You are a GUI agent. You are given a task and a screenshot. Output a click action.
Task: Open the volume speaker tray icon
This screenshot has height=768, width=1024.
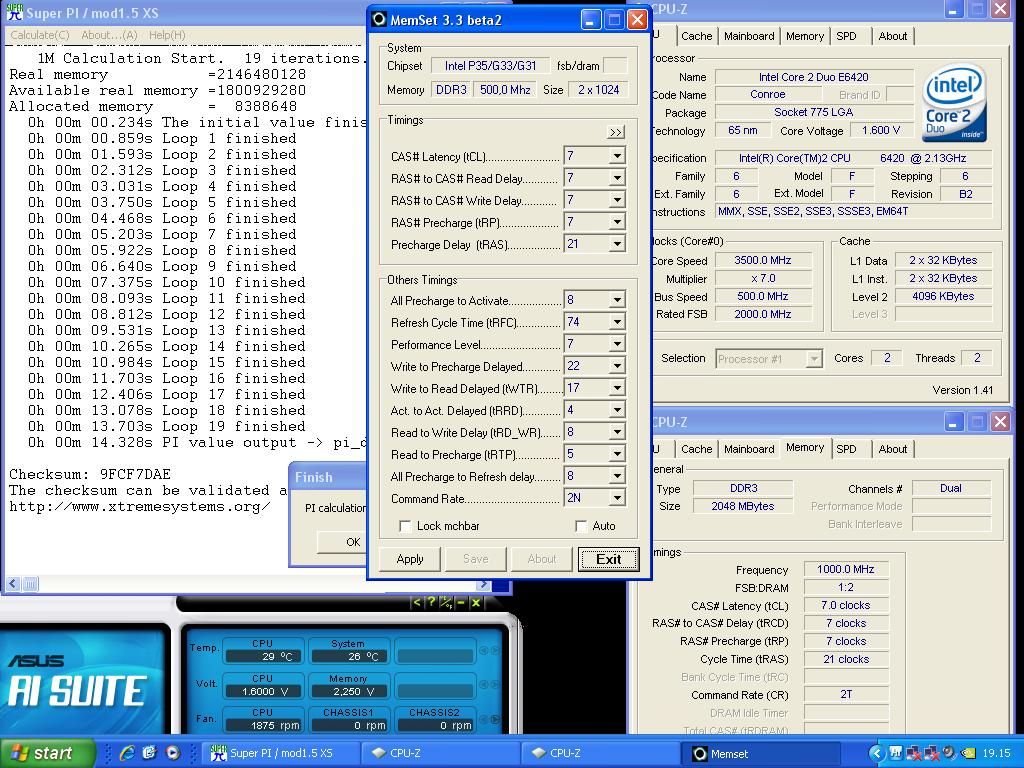click(x=948, y=753)
